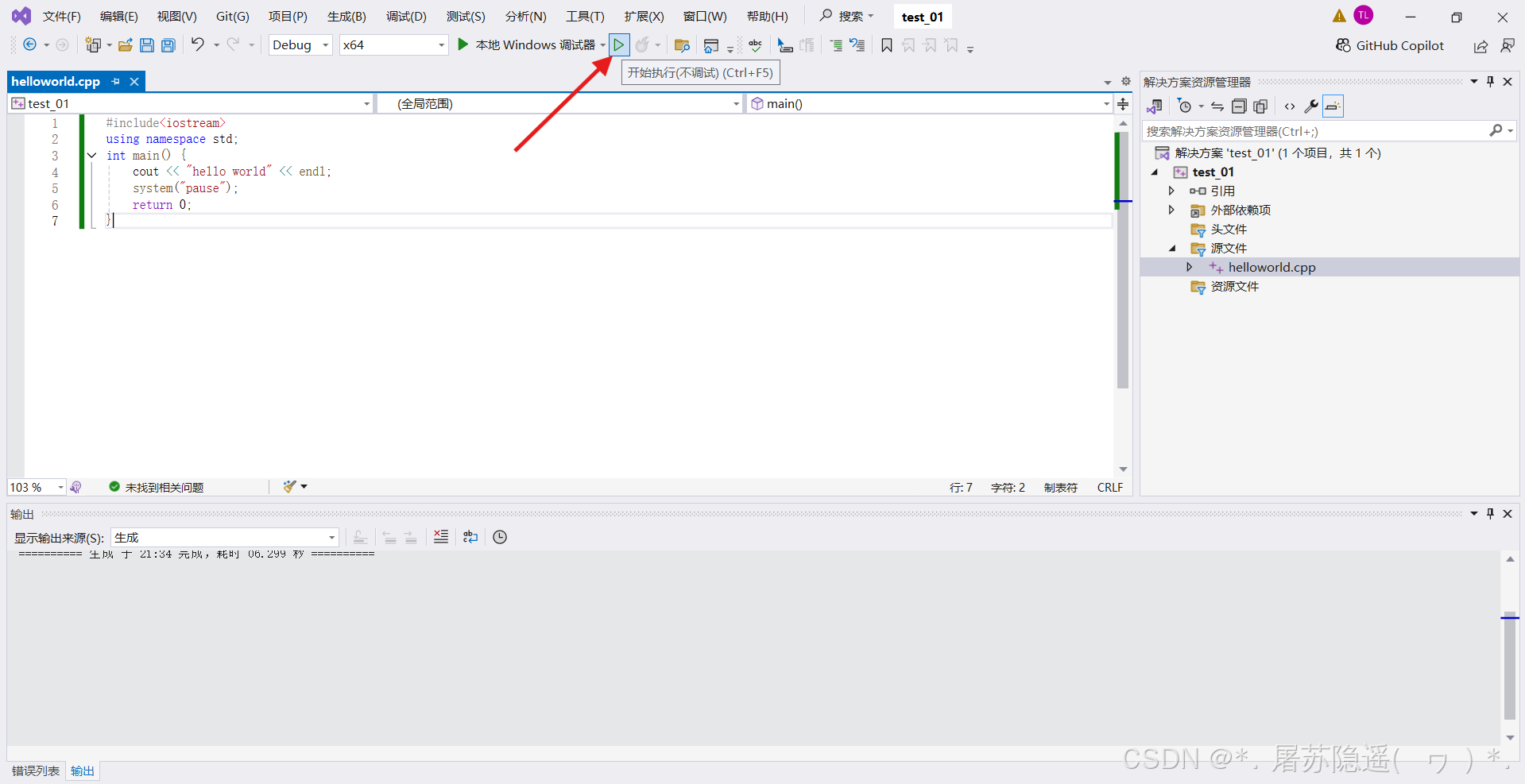Collapse the 源文件 folder node
The image size is (1525, 784).
coord(1172,248)
